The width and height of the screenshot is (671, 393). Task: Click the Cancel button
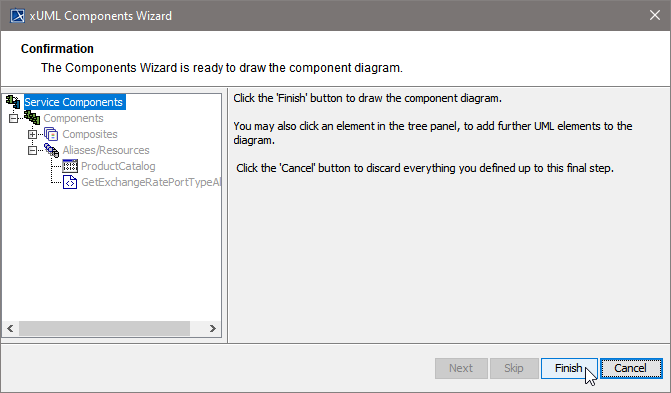click(x=631, y=368)
